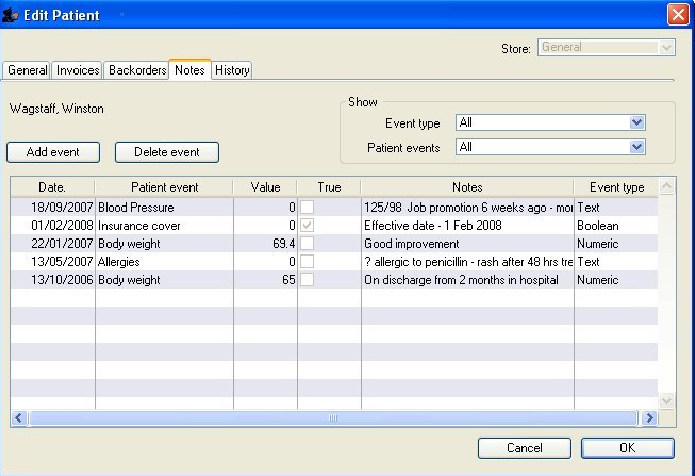This screenshot has height=476, width=695.
Task: Expand the Patient events dropdown
Action: coord(637,147)
